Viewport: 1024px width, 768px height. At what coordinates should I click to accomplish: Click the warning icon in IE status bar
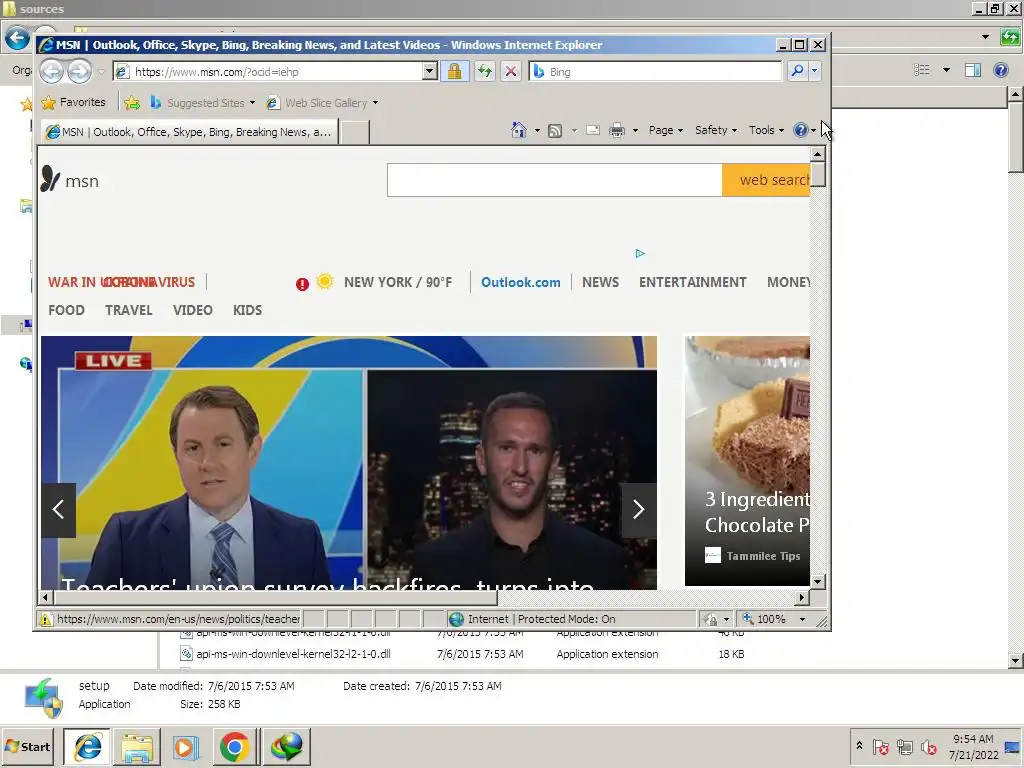tap(45, 620)
